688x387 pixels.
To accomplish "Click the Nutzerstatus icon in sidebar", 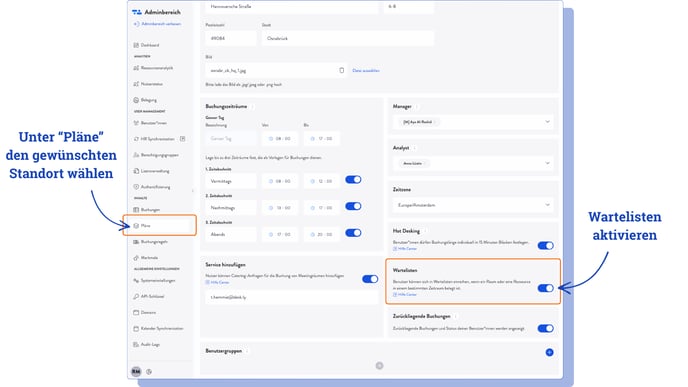I will [136, 84].
